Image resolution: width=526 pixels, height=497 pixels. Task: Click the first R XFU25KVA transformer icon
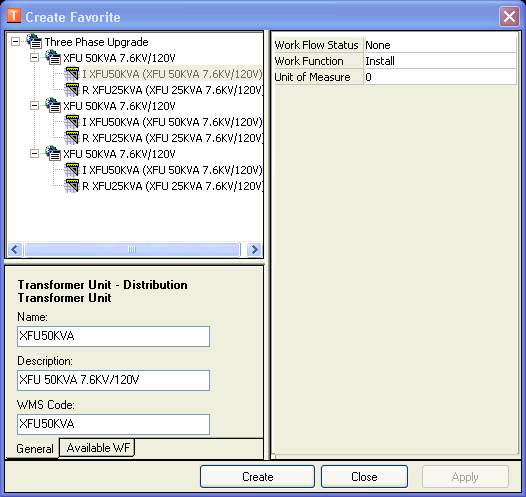point(72,90)
